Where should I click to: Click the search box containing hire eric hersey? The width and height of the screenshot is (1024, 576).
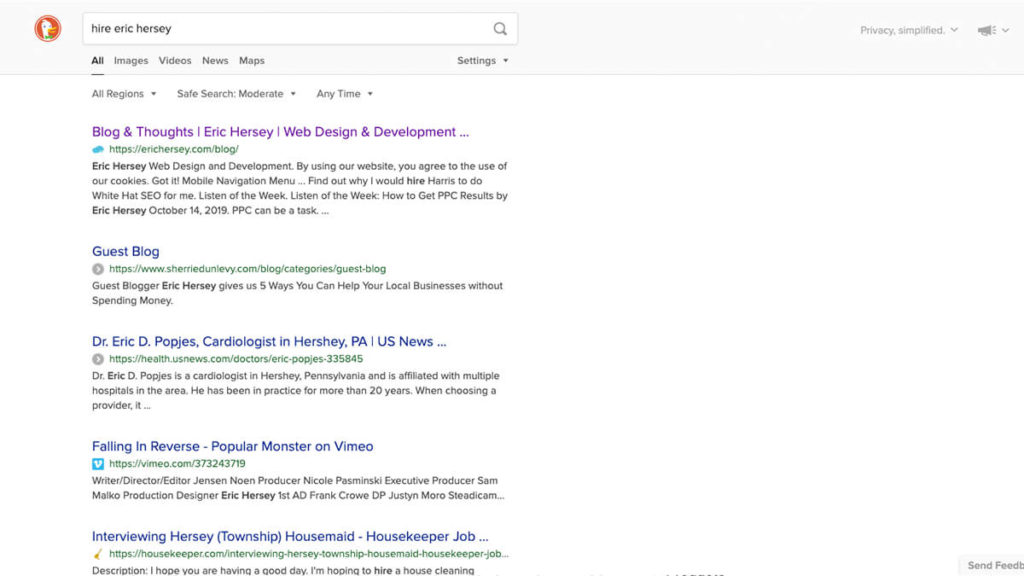click(x=285, y=29)
